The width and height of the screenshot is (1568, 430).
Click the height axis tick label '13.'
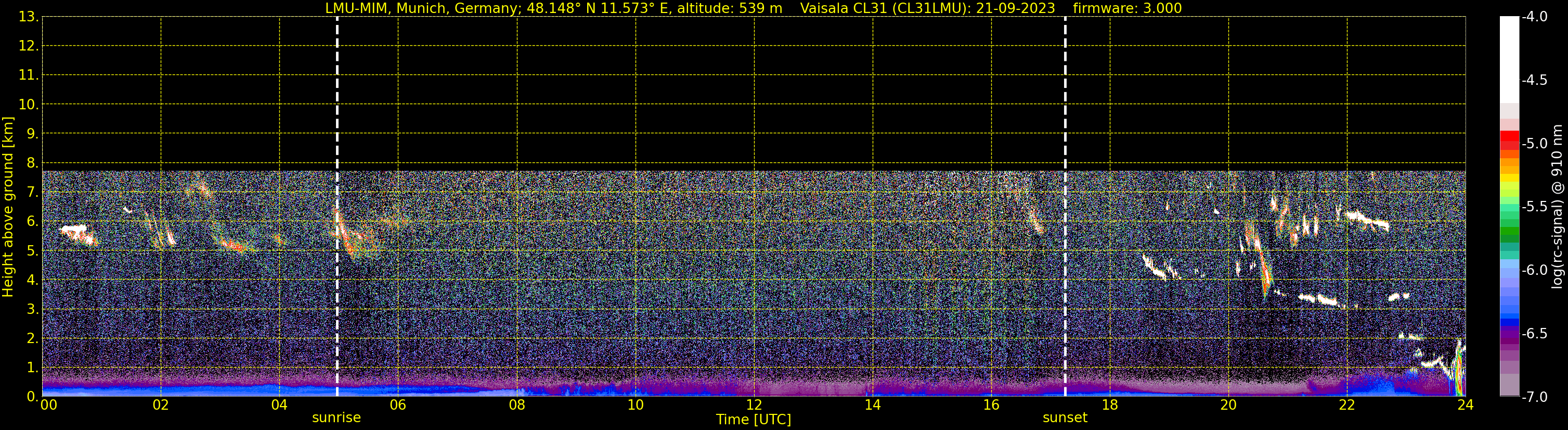tap(29, 17)
